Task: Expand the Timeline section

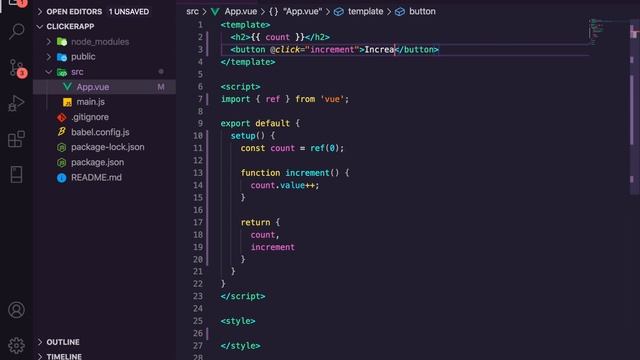Action: click(40, 356)
